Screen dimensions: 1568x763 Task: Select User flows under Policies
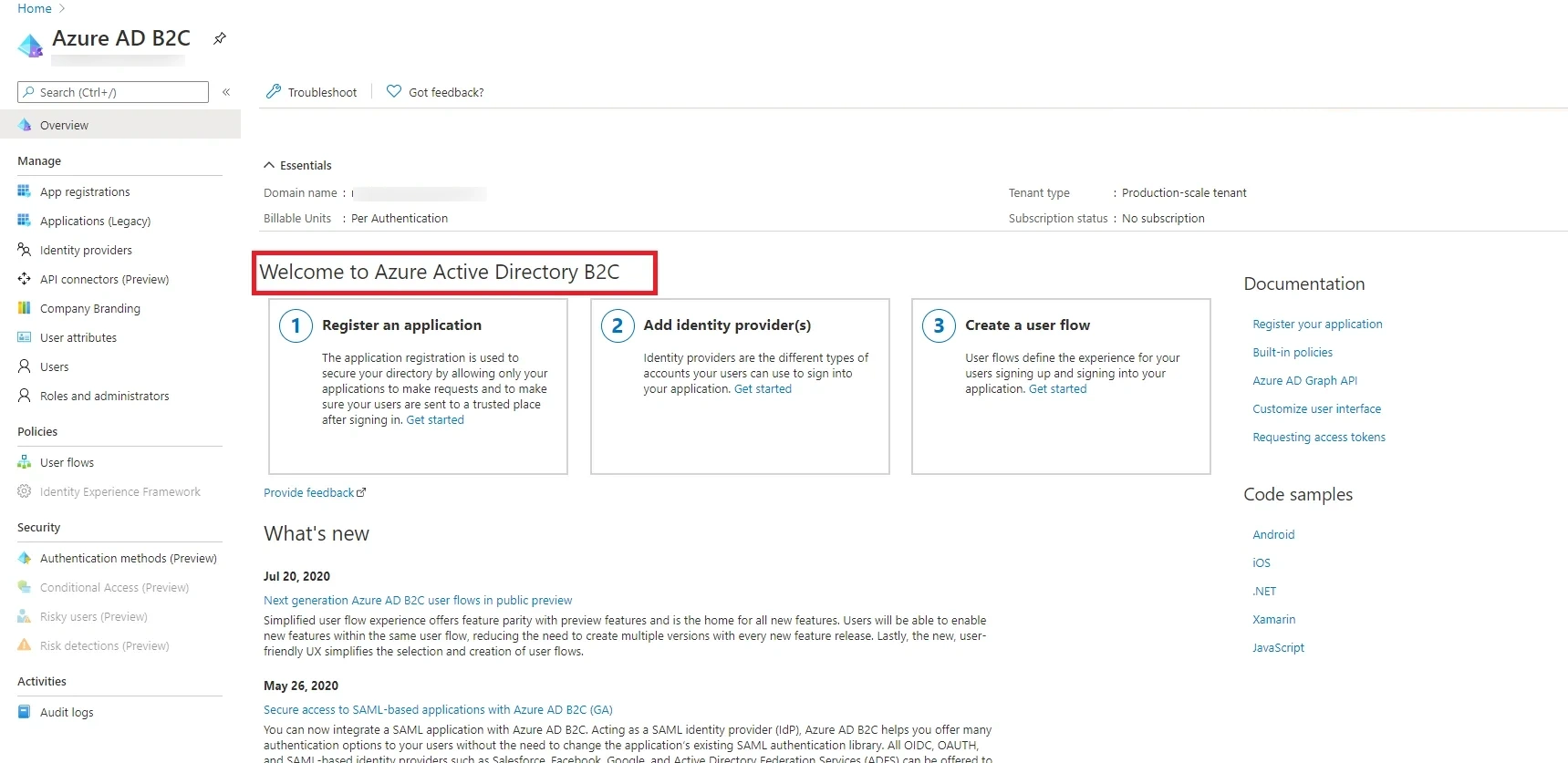click(x=67, y=462)
